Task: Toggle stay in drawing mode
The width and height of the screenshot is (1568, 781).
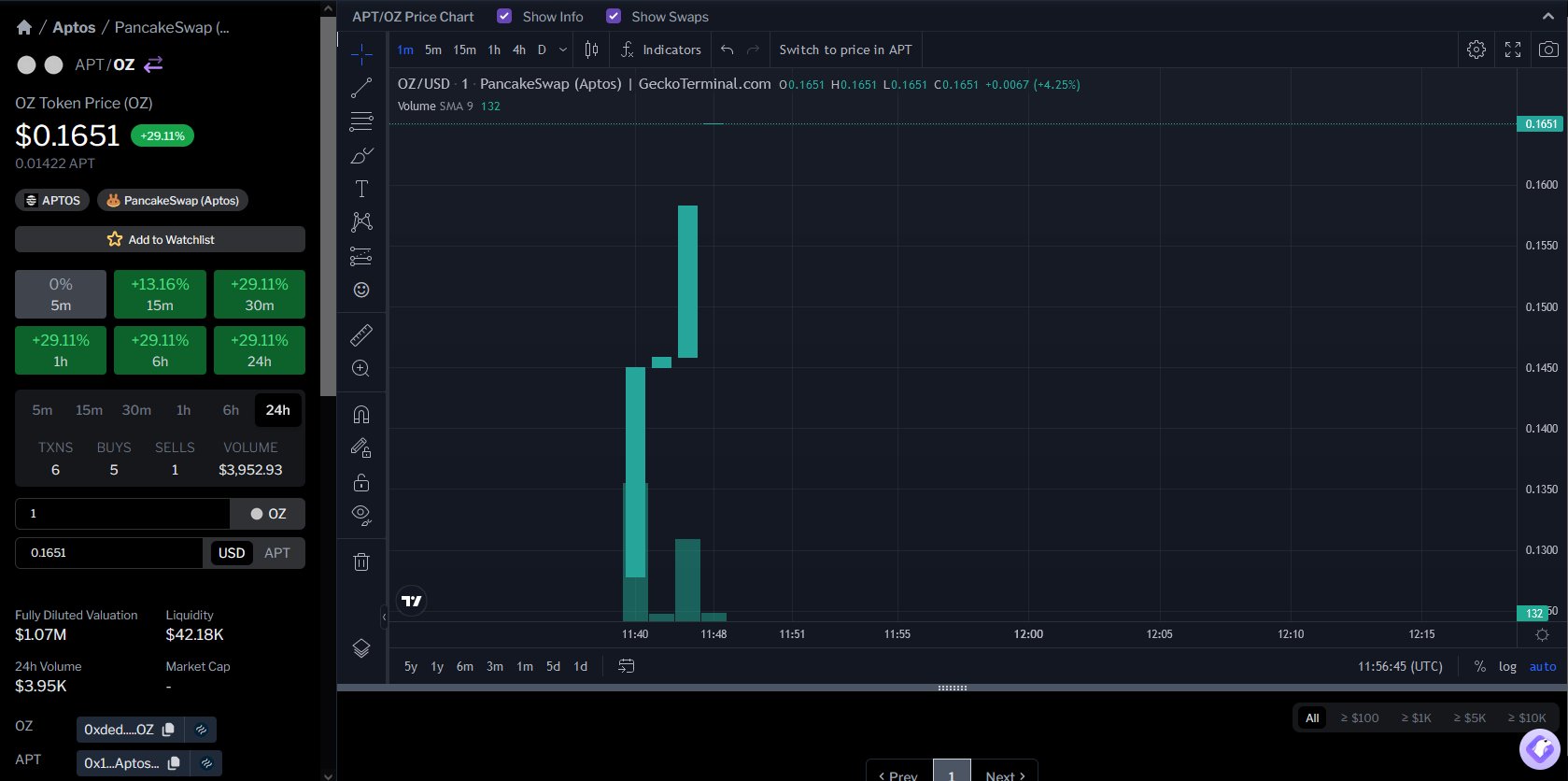Action: (361, 447)
